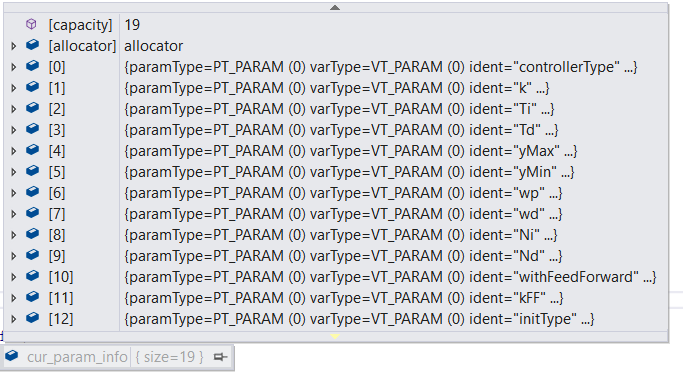Select the value with ident="Td"
Image resolution: width=683 pixels, height=375 pixels.
341,130
